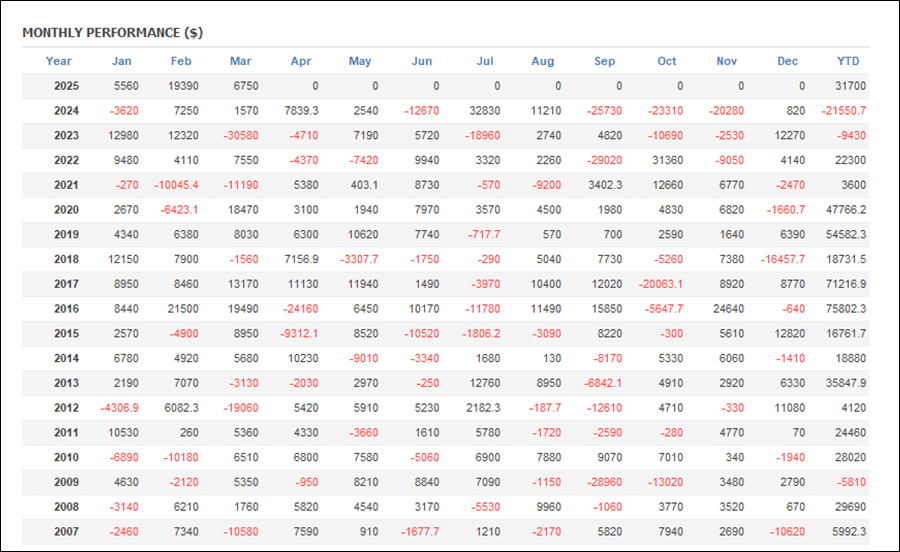
Task: Select the 2007 year row label
Action: click(67, 531)
